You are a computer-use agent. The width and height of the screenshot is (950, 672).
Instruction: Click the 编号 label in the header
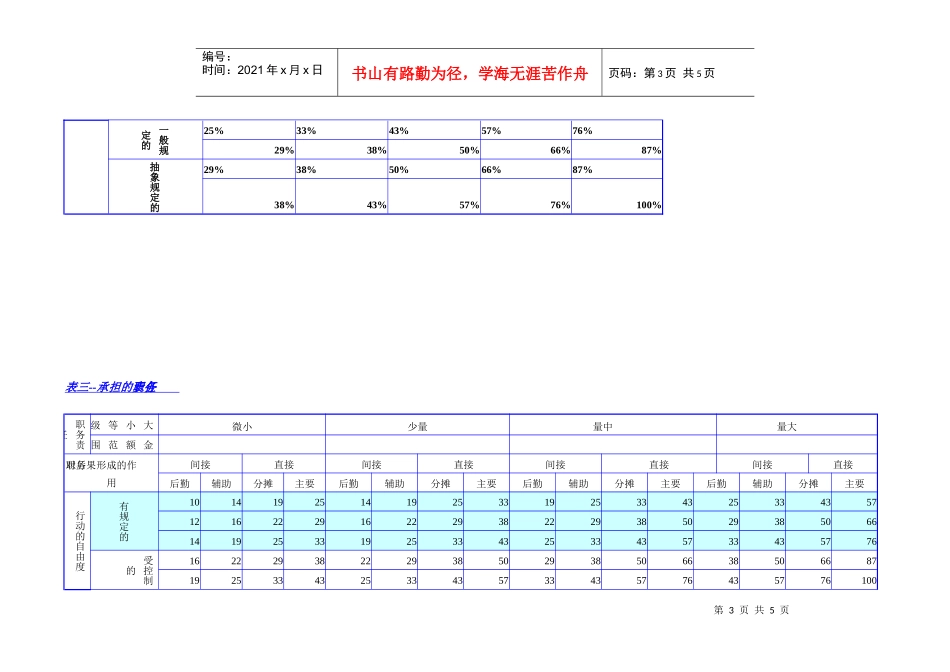(x=216, y=56)
